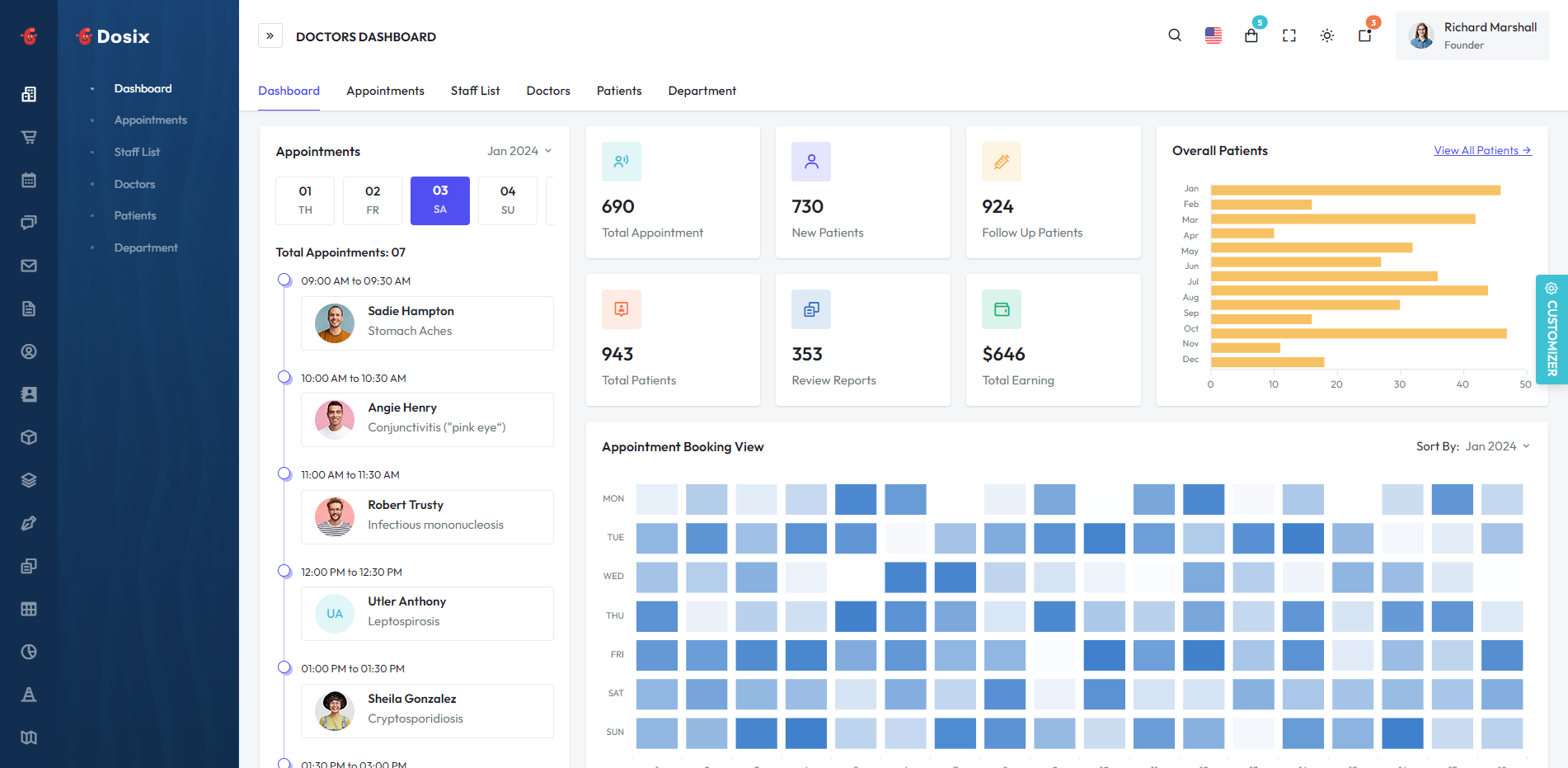Open the document file icon in left rail

(29, 309)
